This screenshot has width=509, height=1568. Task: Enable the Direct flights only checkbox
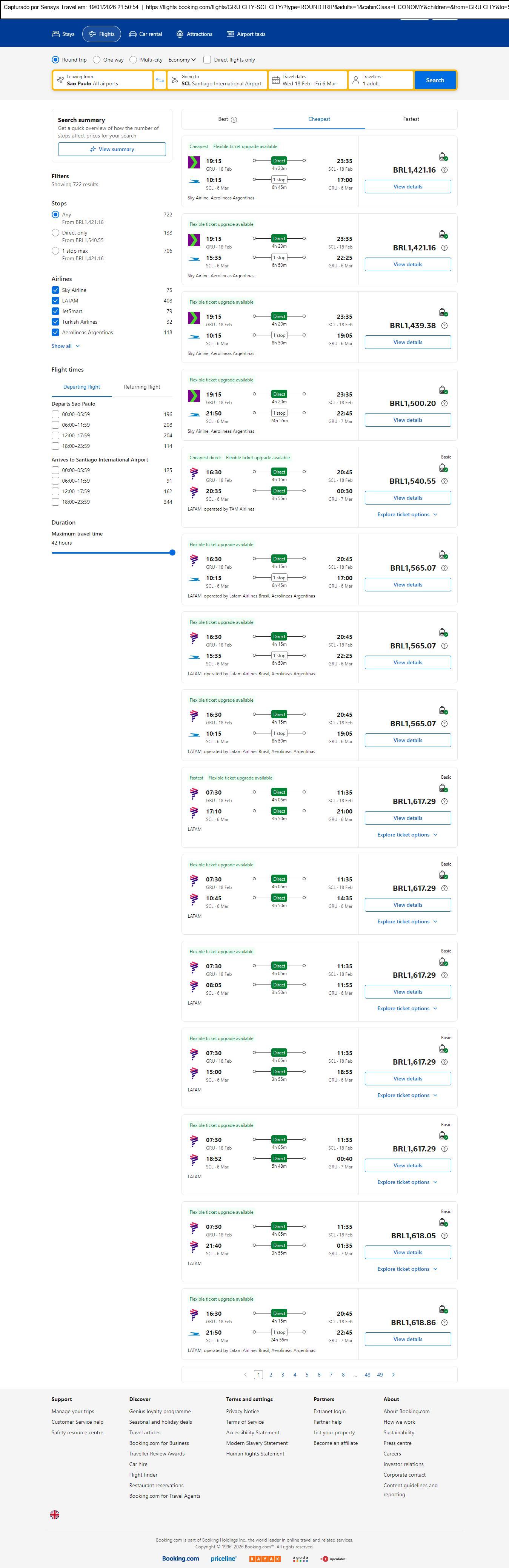208,60
